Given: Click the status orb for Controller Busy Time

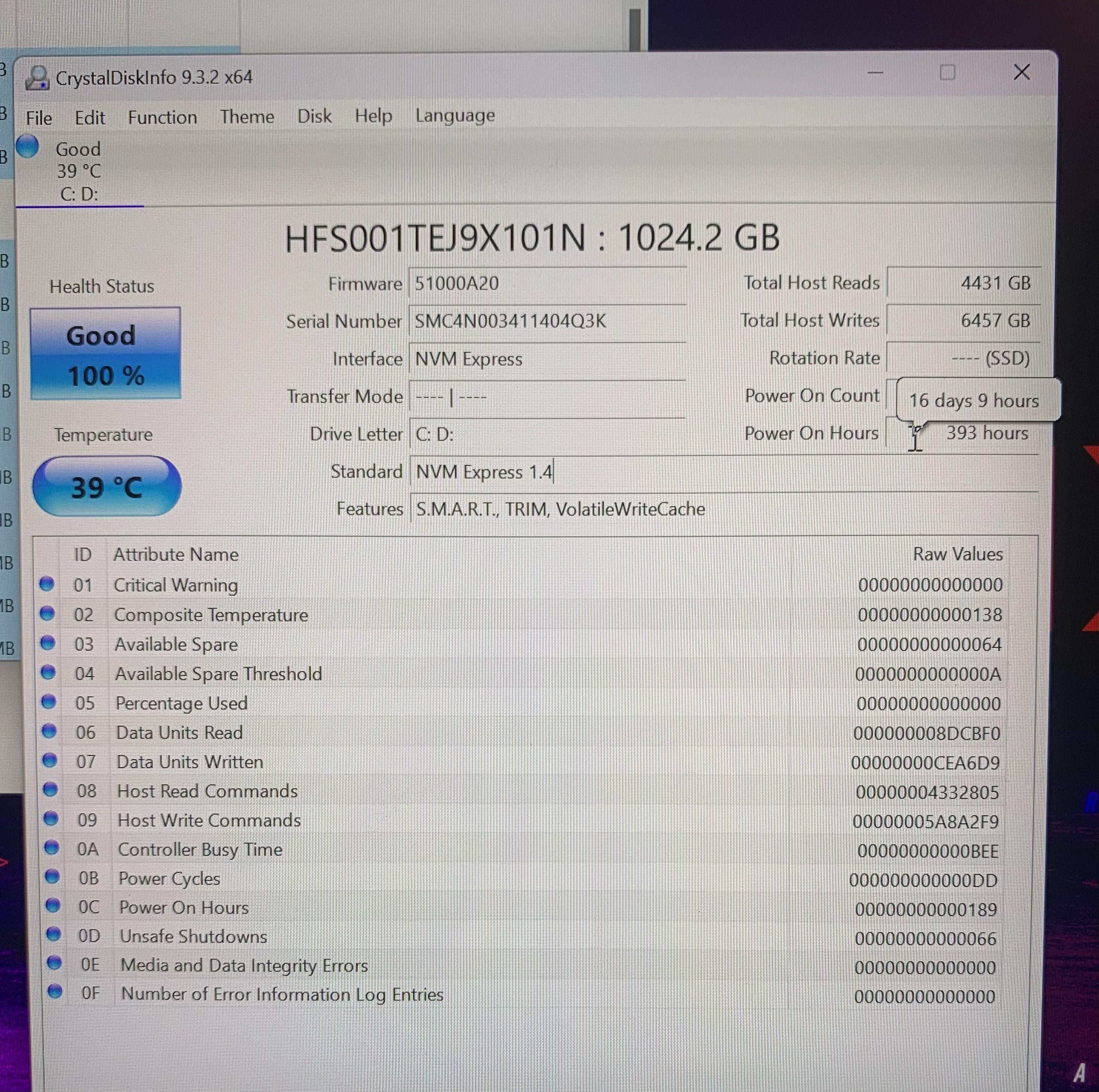Looking at the screenshot, I should coord(52,847).
